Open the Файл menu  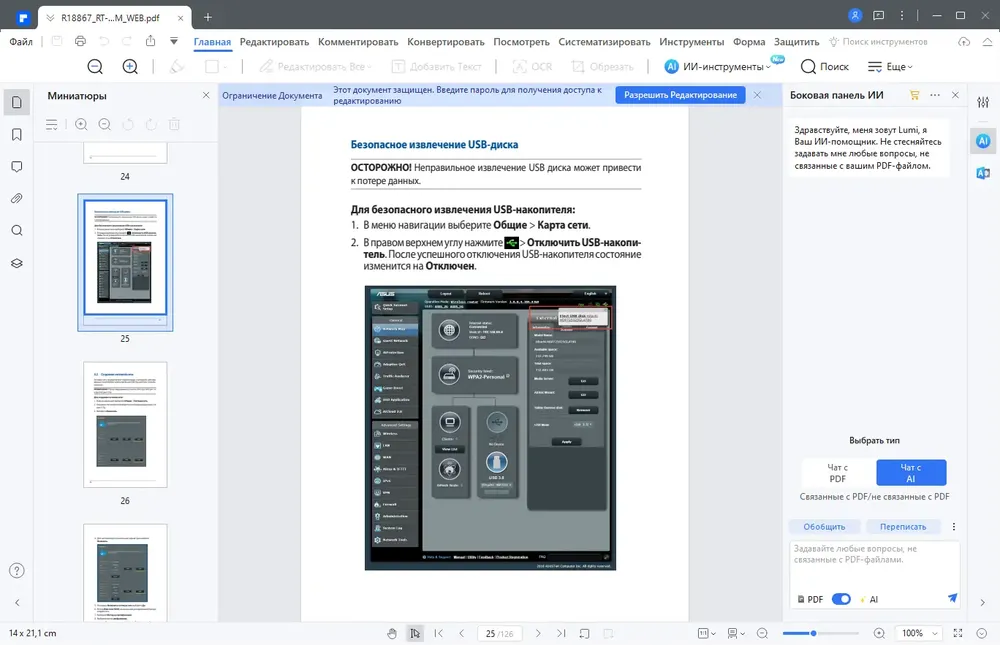(21, 42)
